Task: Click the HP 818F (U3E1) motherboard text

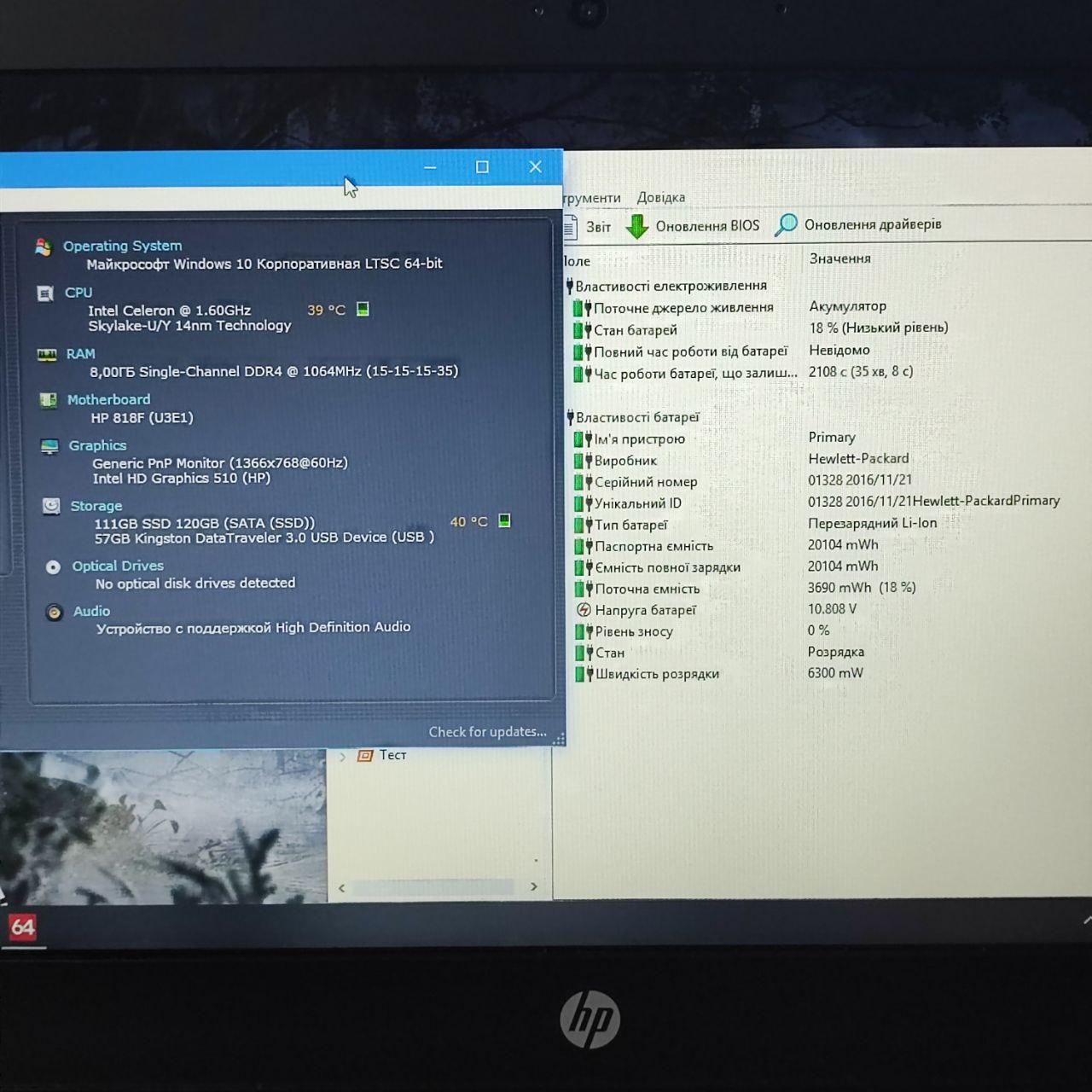Action: 142,418
